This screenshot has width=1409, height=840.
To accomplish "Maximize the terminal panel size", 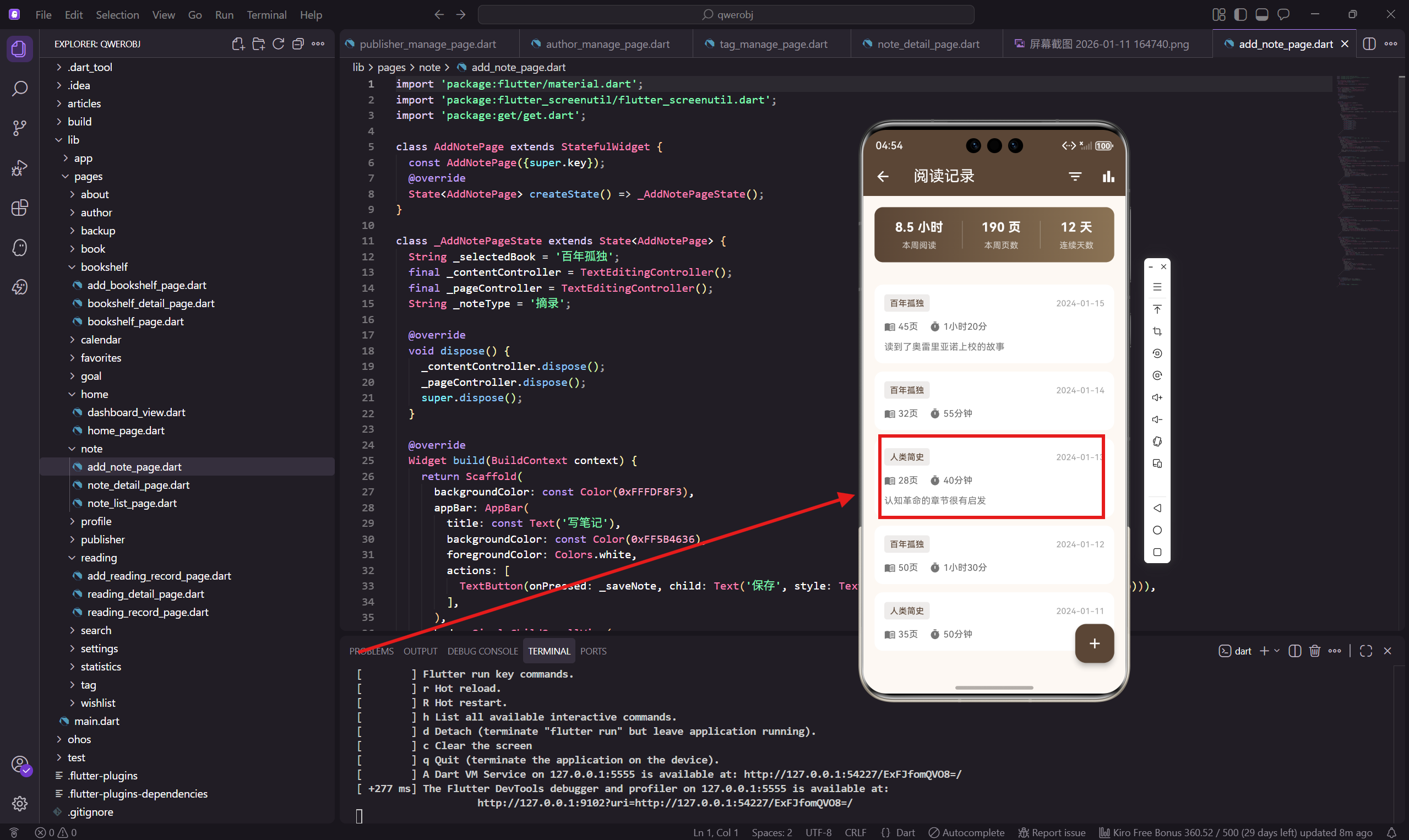I will [1366, 651].
